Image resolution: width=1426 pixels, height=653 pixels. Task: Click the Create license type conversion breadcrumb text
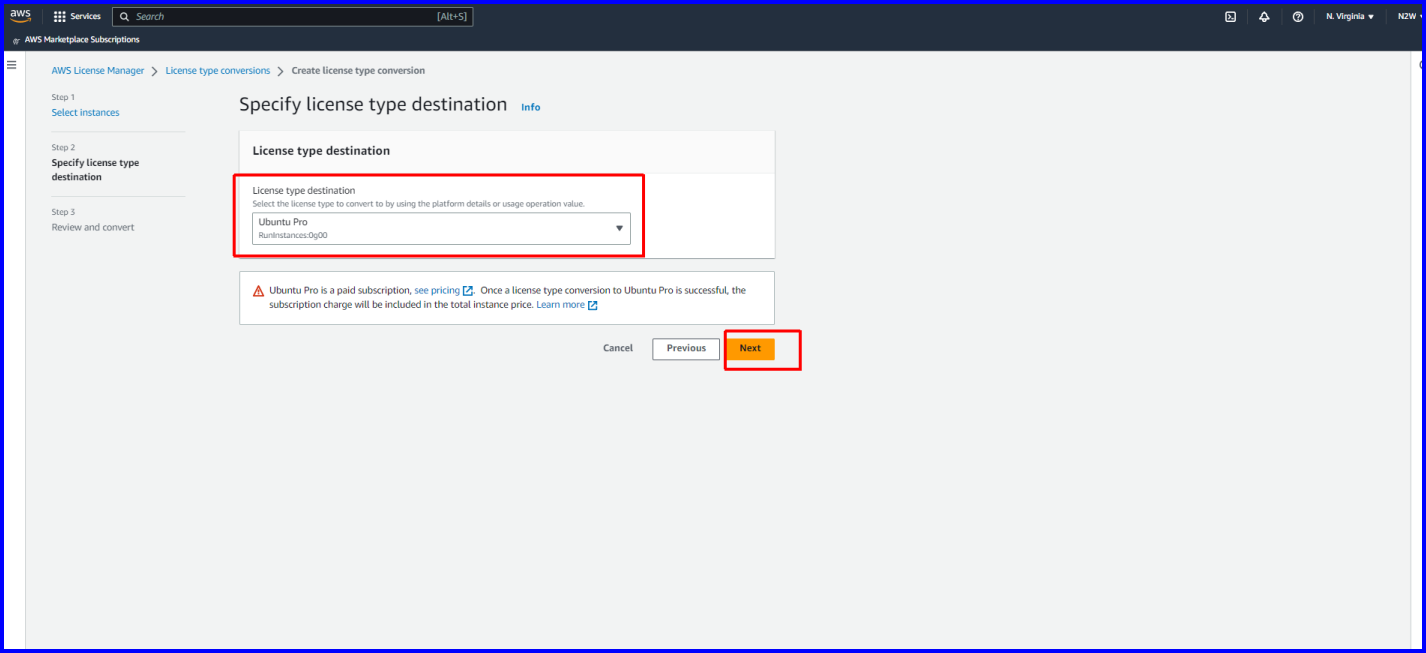(x=358, y=71)
